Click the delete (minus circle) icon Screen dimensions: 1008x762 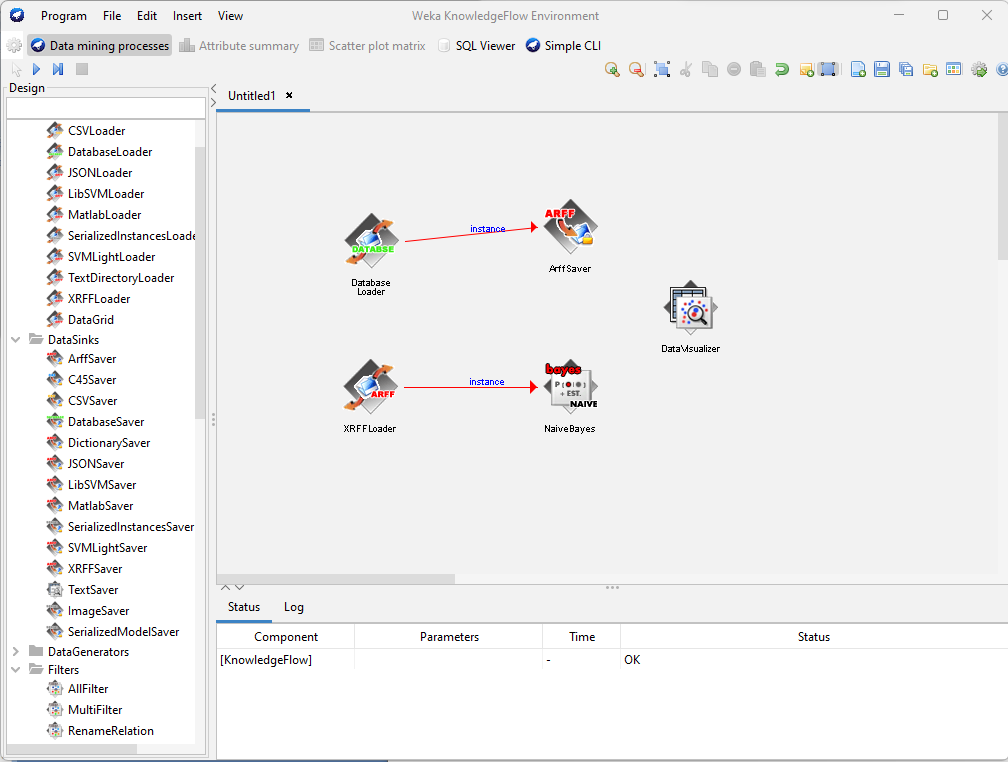pyautogui.click(x=734, y=69)
